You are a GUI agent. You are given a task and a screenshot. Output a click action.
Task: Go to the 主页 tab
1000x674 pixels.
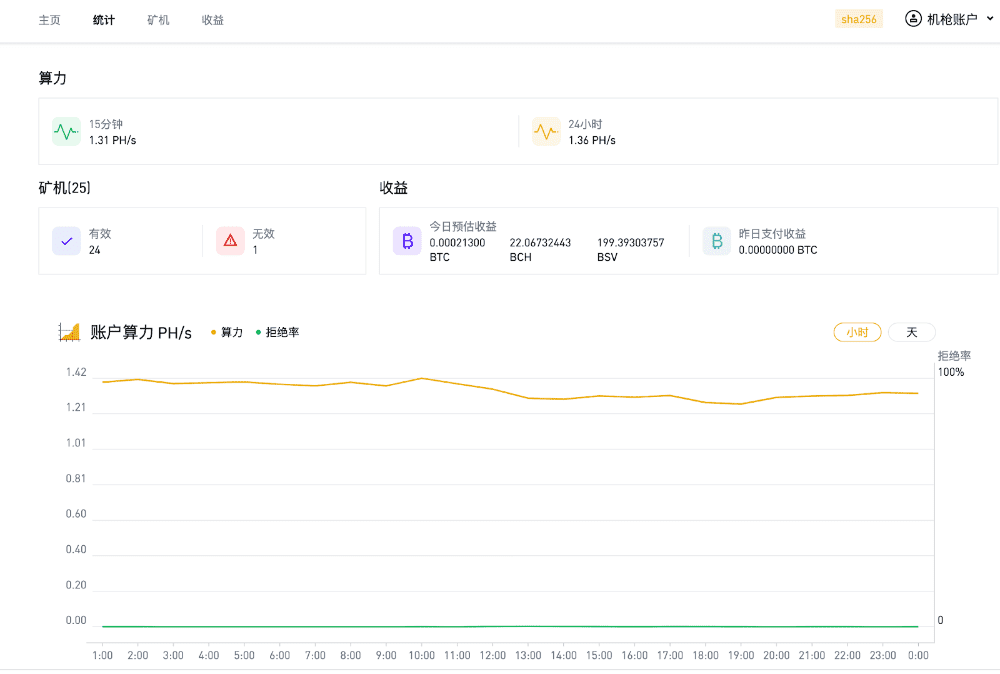pos(49,20)
